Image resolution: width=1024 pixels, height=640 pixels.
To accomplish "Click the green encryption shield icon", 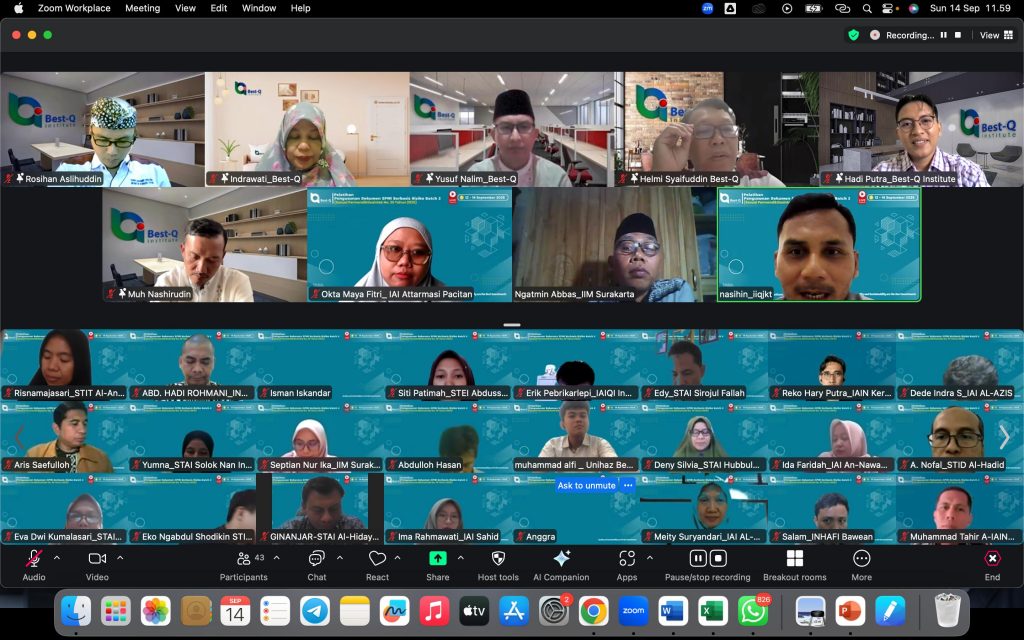I will click(853, 35).
